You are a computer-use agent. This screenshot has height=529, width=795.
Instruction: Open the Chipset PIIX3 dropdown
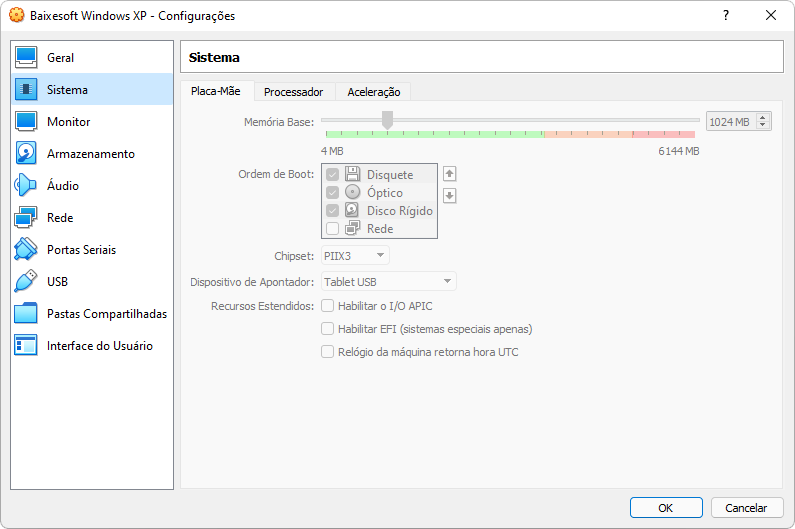pyautogui.click(x=355, y=256)
